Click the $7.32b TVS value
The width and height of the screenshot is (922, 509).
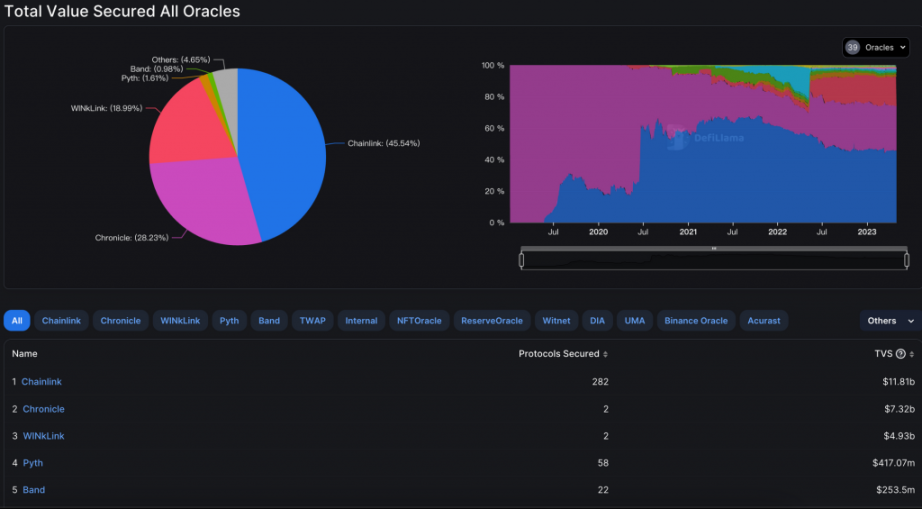(900, 409)
